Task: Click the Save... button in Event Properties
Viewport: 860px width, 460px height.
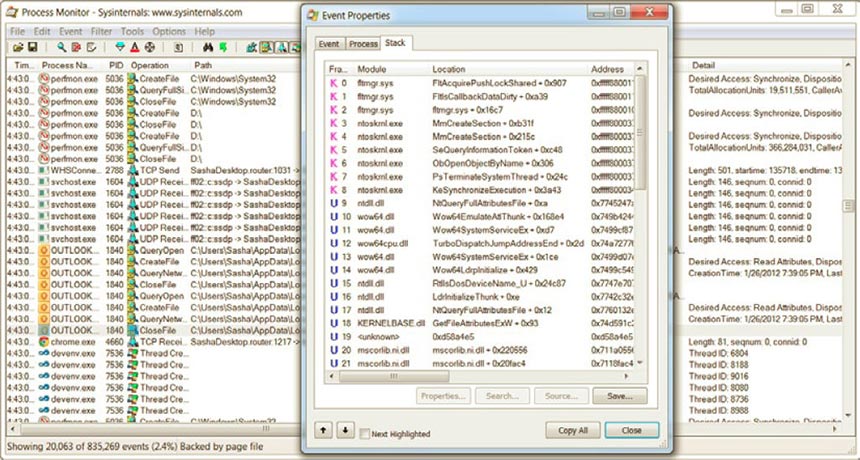Action: 620,396
